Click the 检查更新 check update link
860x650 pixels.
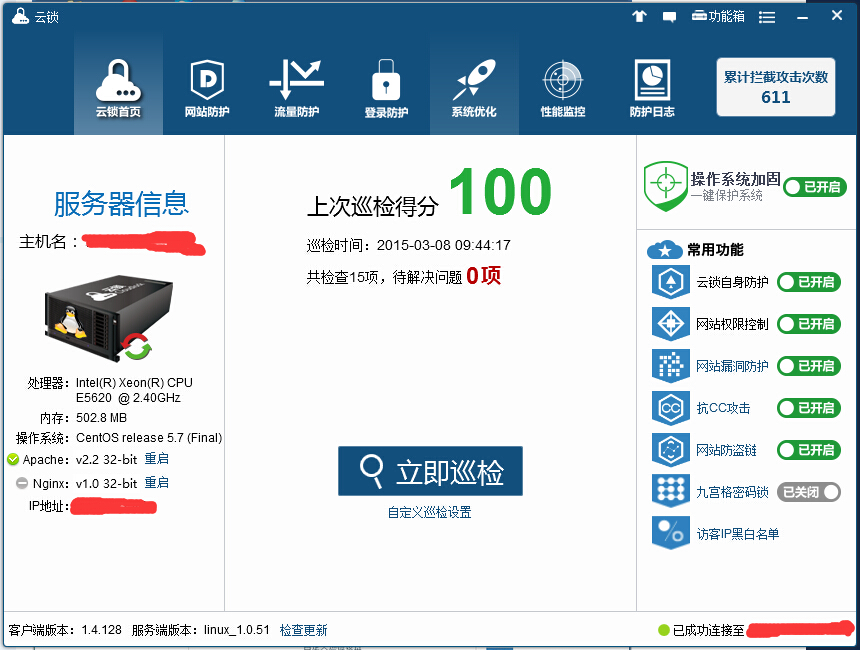click(x=303, y=630)
